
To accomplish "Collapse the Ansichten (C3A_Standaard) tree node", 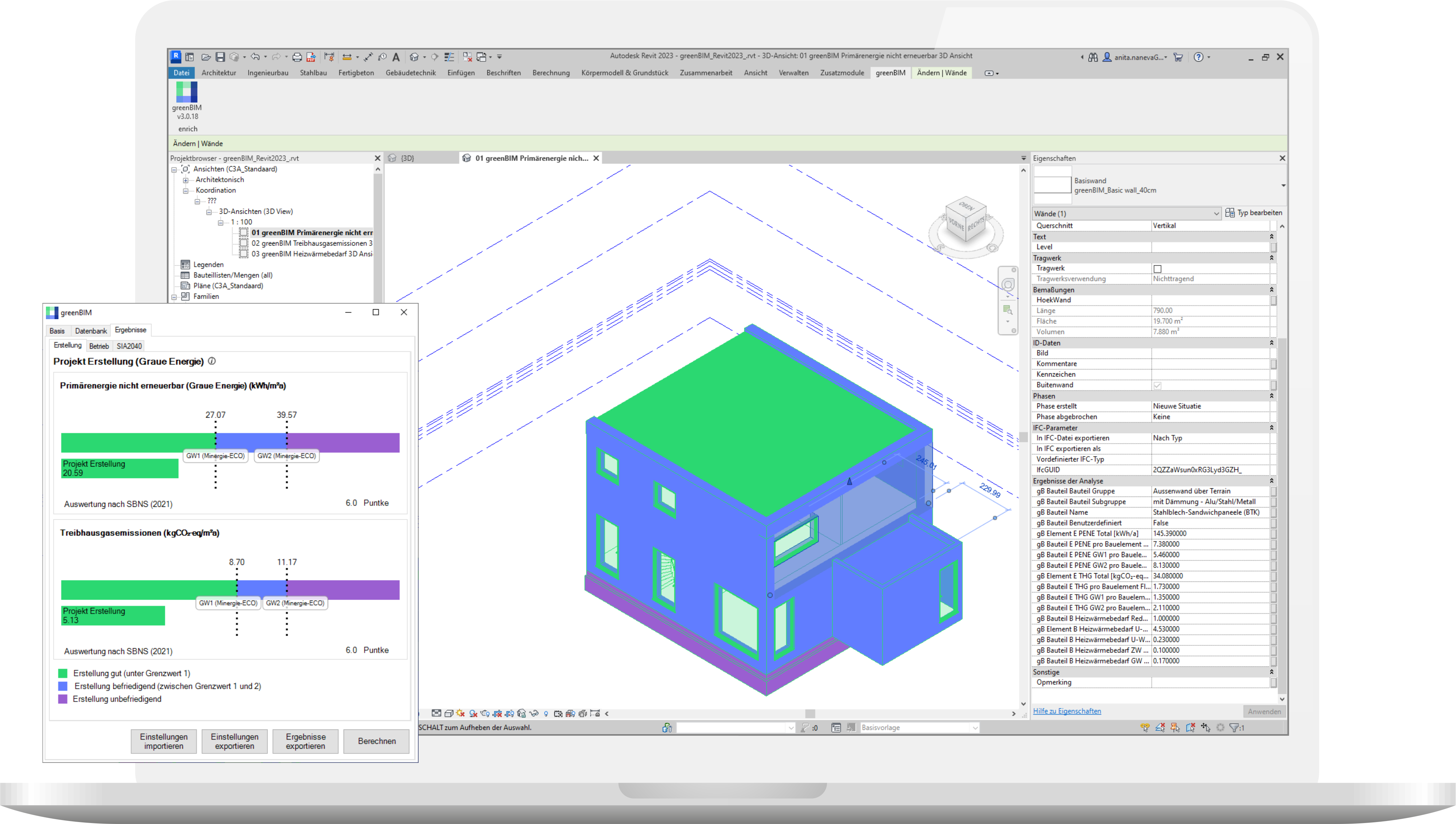I will coord(174,170).
